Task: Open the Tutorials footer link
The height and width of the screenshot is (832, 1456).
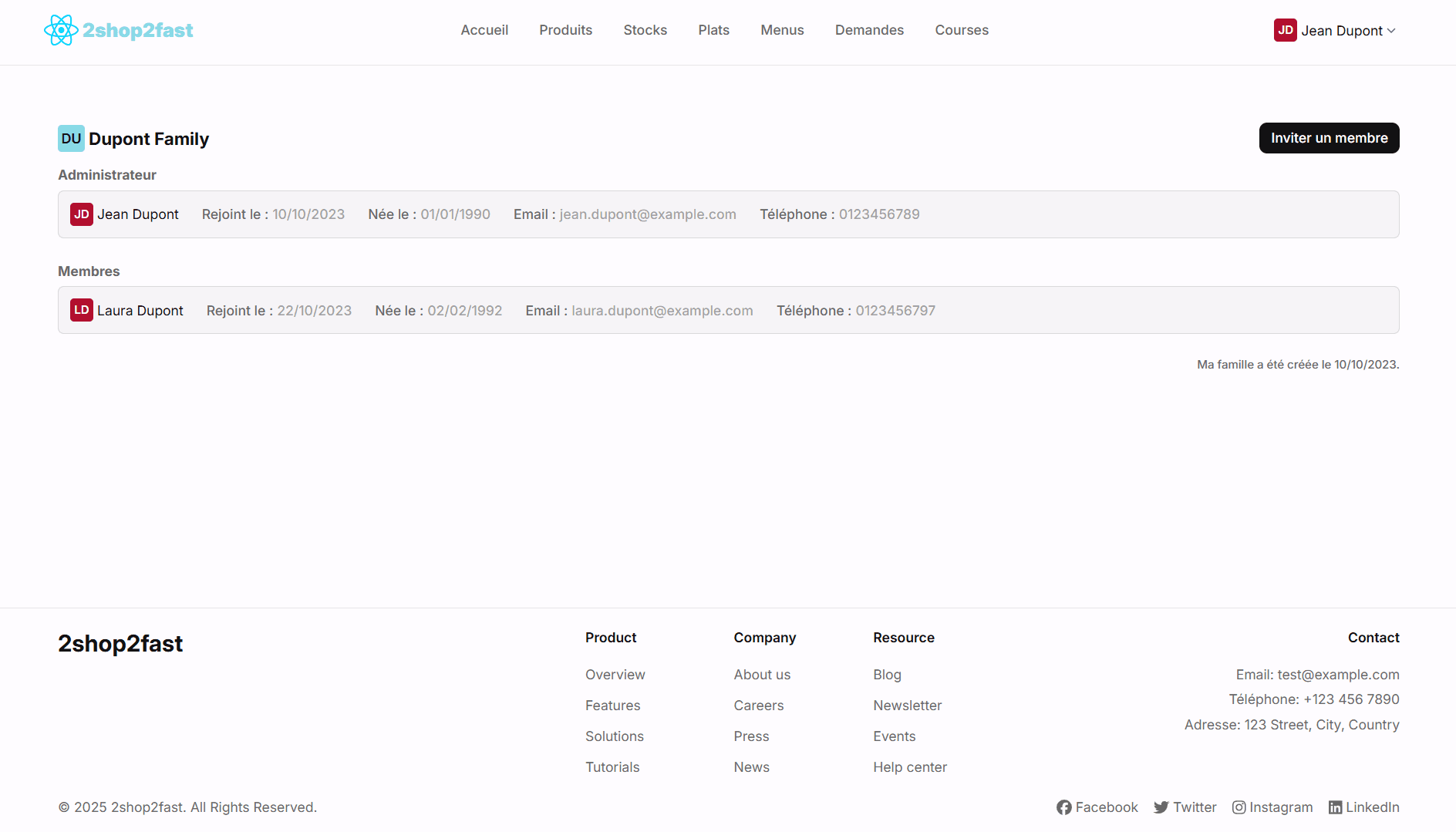Action: click(612, 767)
